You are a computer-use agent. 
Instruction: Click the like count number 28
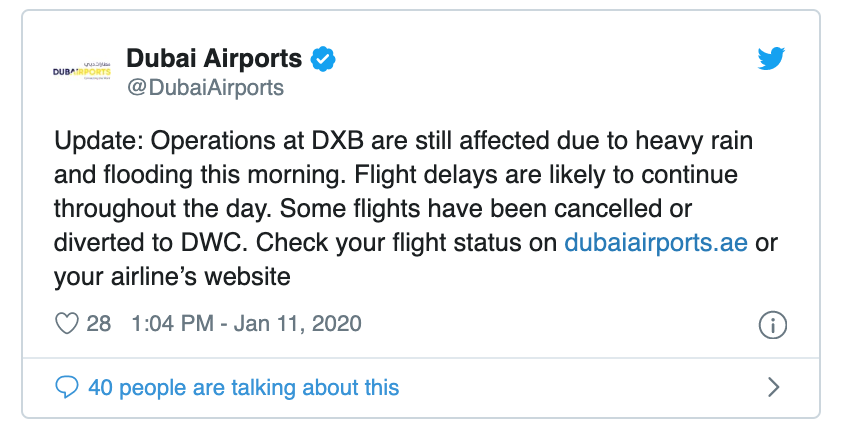98,324
